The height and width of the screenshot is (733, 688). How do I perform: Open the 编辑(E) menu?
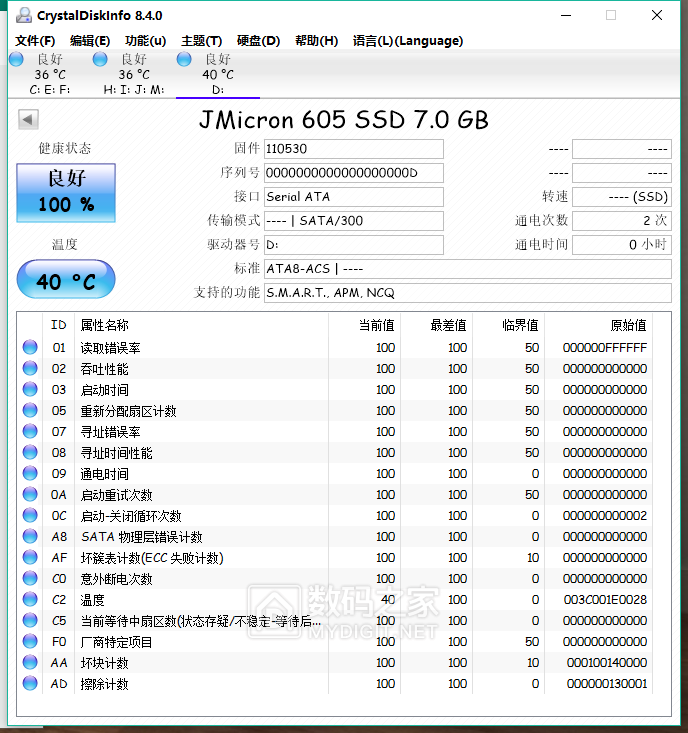tap(90, 41)
